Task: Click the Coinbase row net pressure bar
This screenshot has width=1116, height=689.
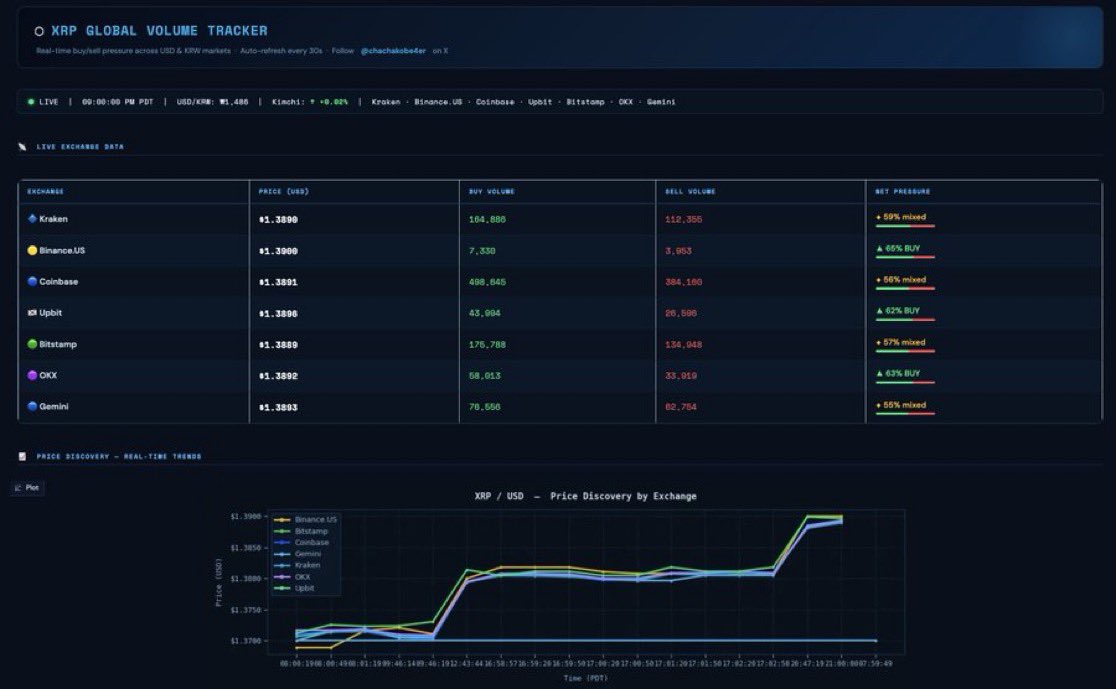Action: tap(905, 289)
